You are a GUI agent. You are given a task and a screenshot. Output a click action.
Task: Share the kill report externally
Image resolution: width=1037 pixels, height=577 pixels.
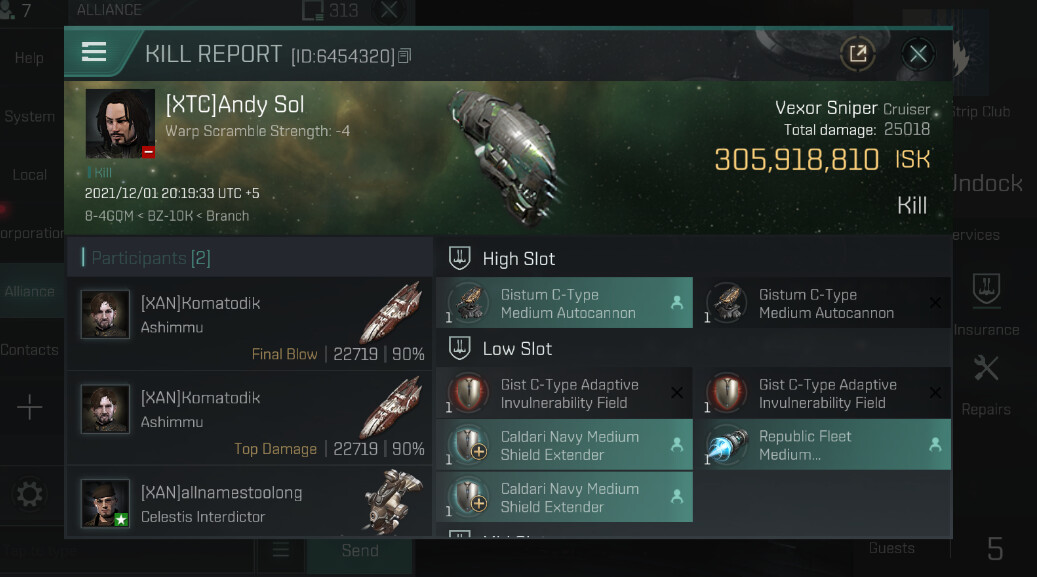coord(857,54)
